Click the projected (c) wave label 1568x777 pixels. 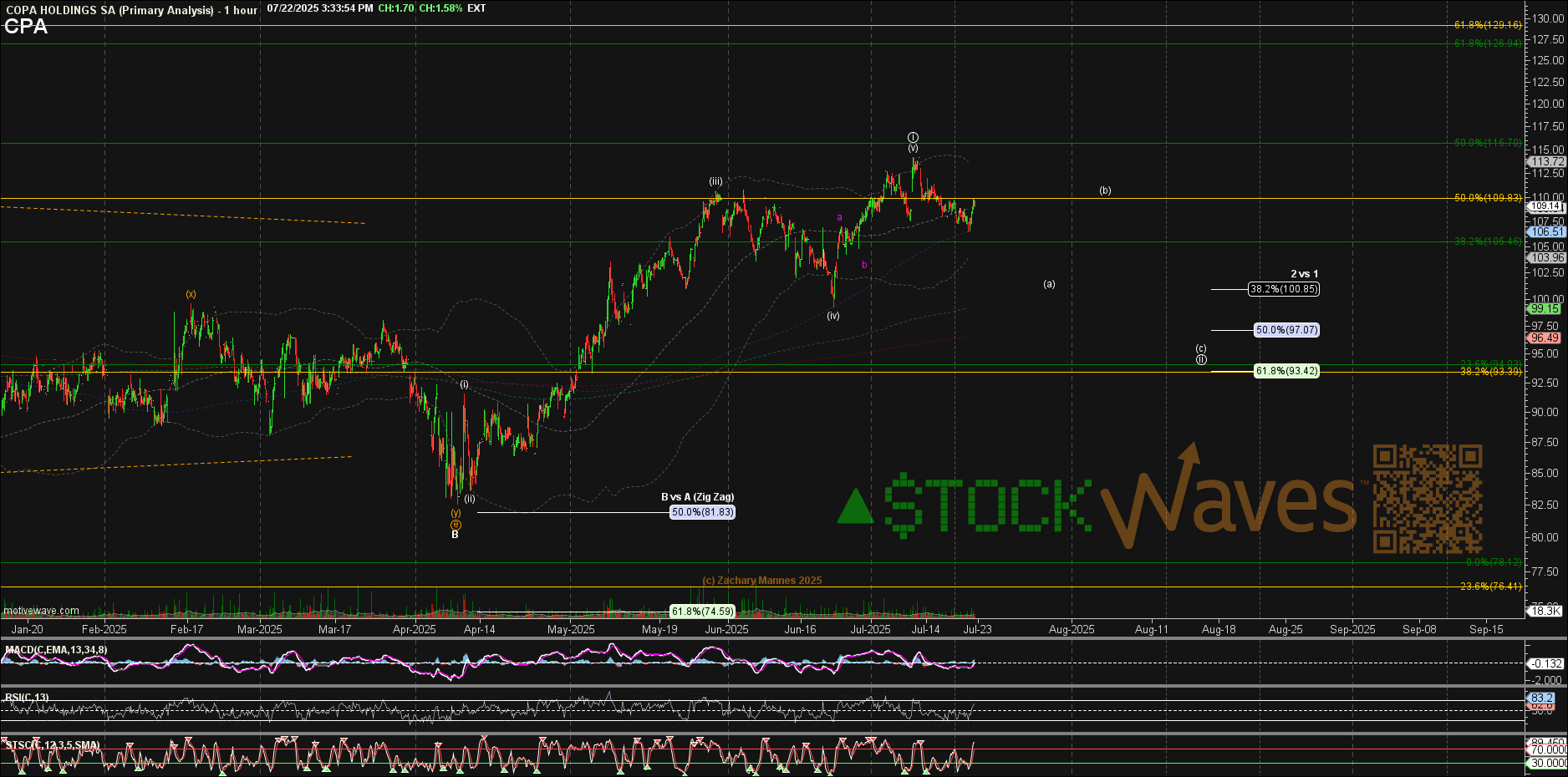point(1200,348)
